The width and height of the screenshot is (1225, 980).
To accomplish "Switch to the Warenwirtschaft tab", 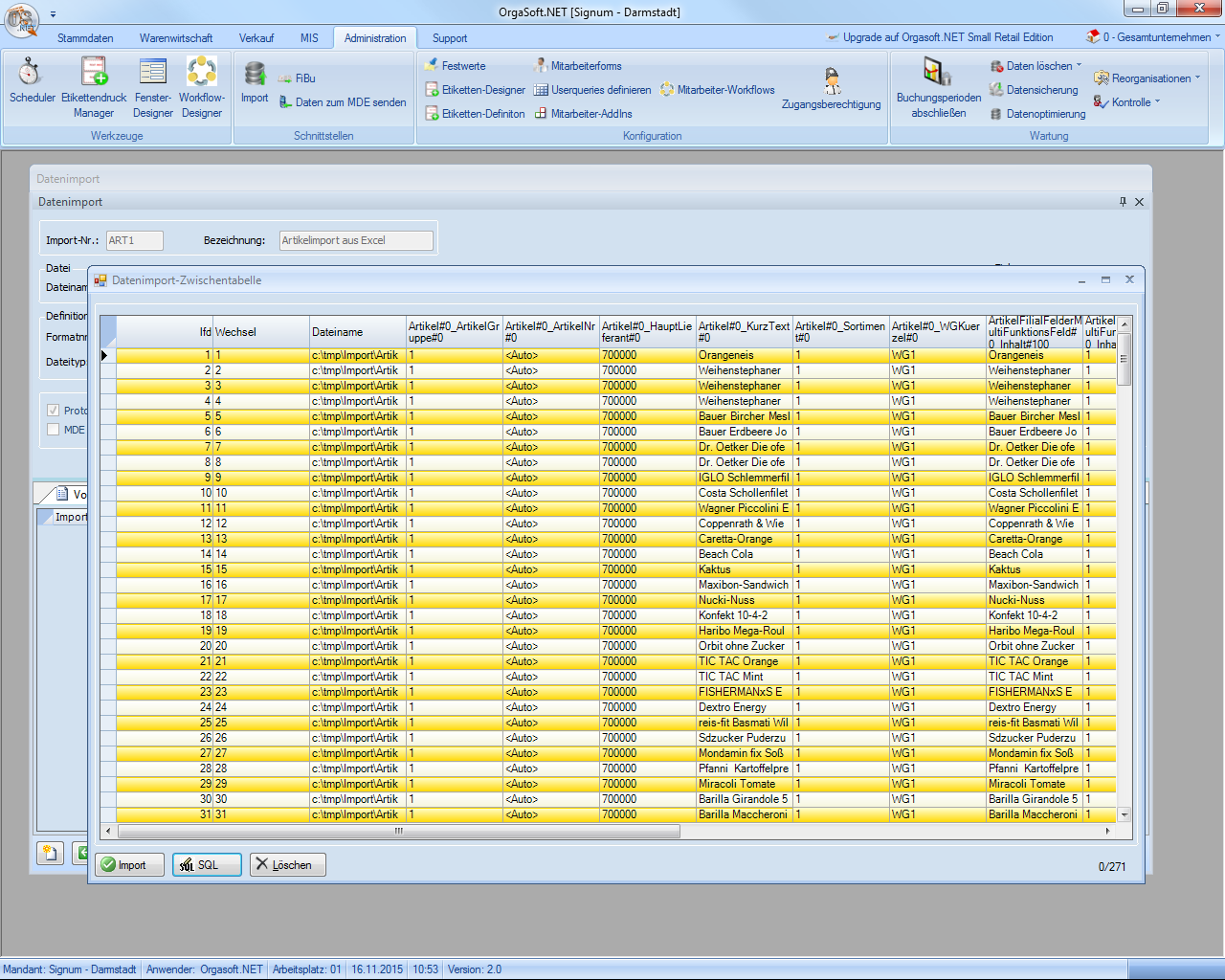I will pyautogui.click(x=176, y=38).
